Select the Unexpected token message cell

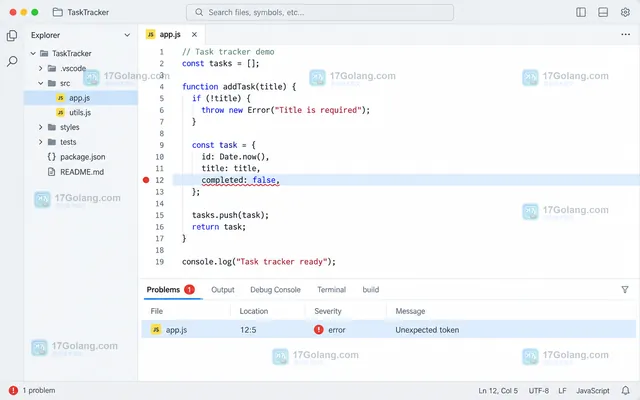[x=427, y=330]
